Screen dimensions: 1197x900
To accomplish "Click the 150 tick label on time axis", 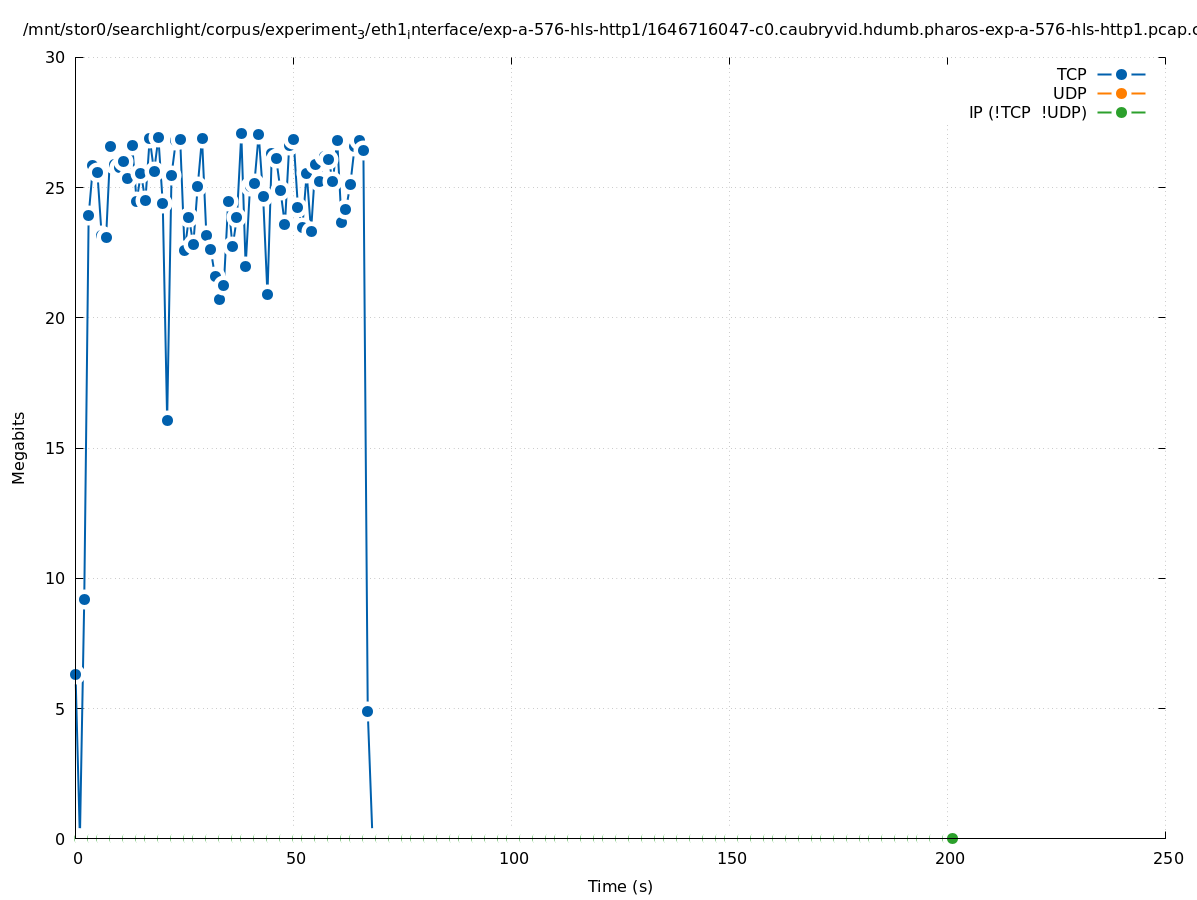I will click(730, 859).
